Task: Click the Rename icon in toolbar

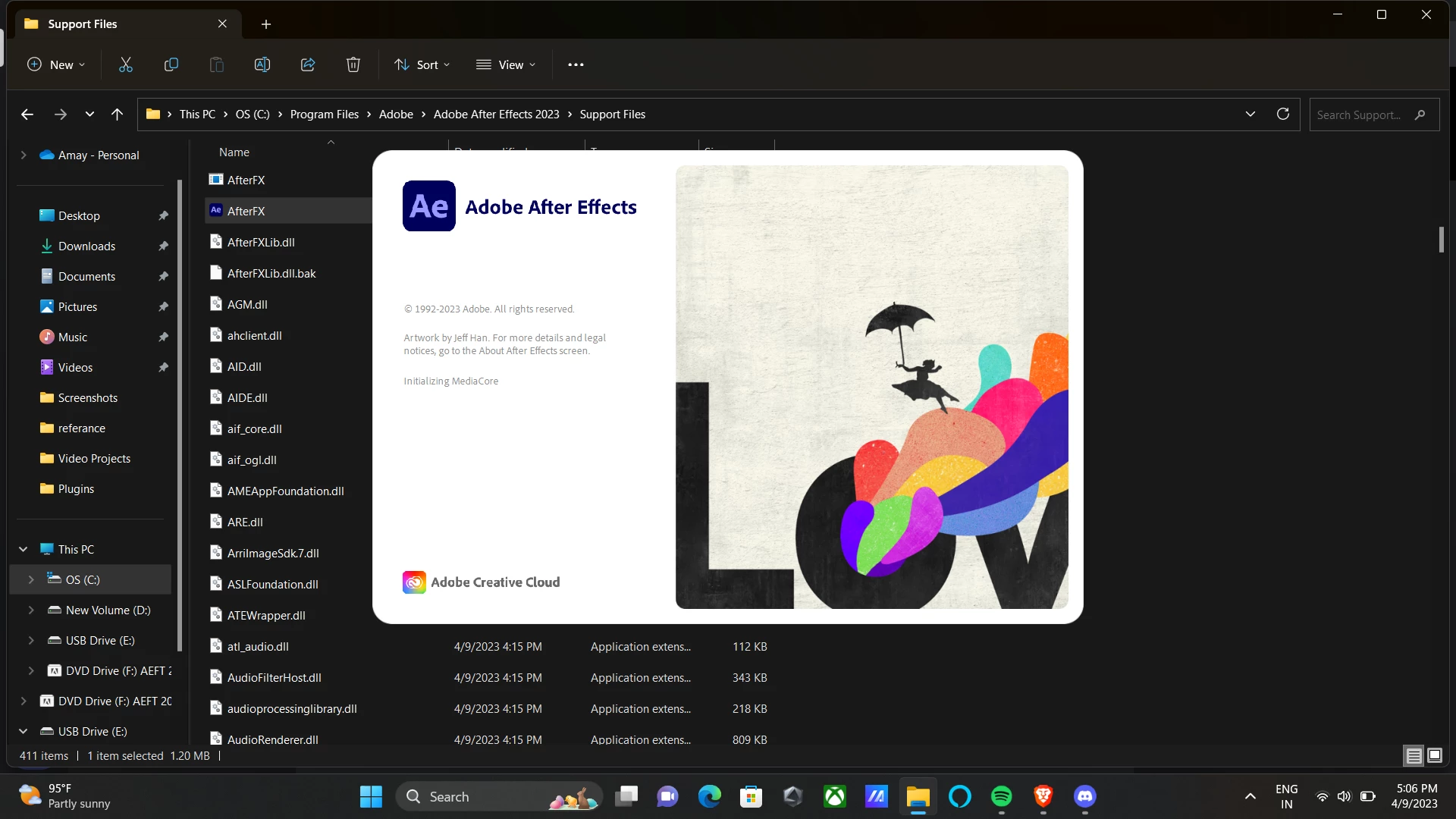Action: point(262,64)
